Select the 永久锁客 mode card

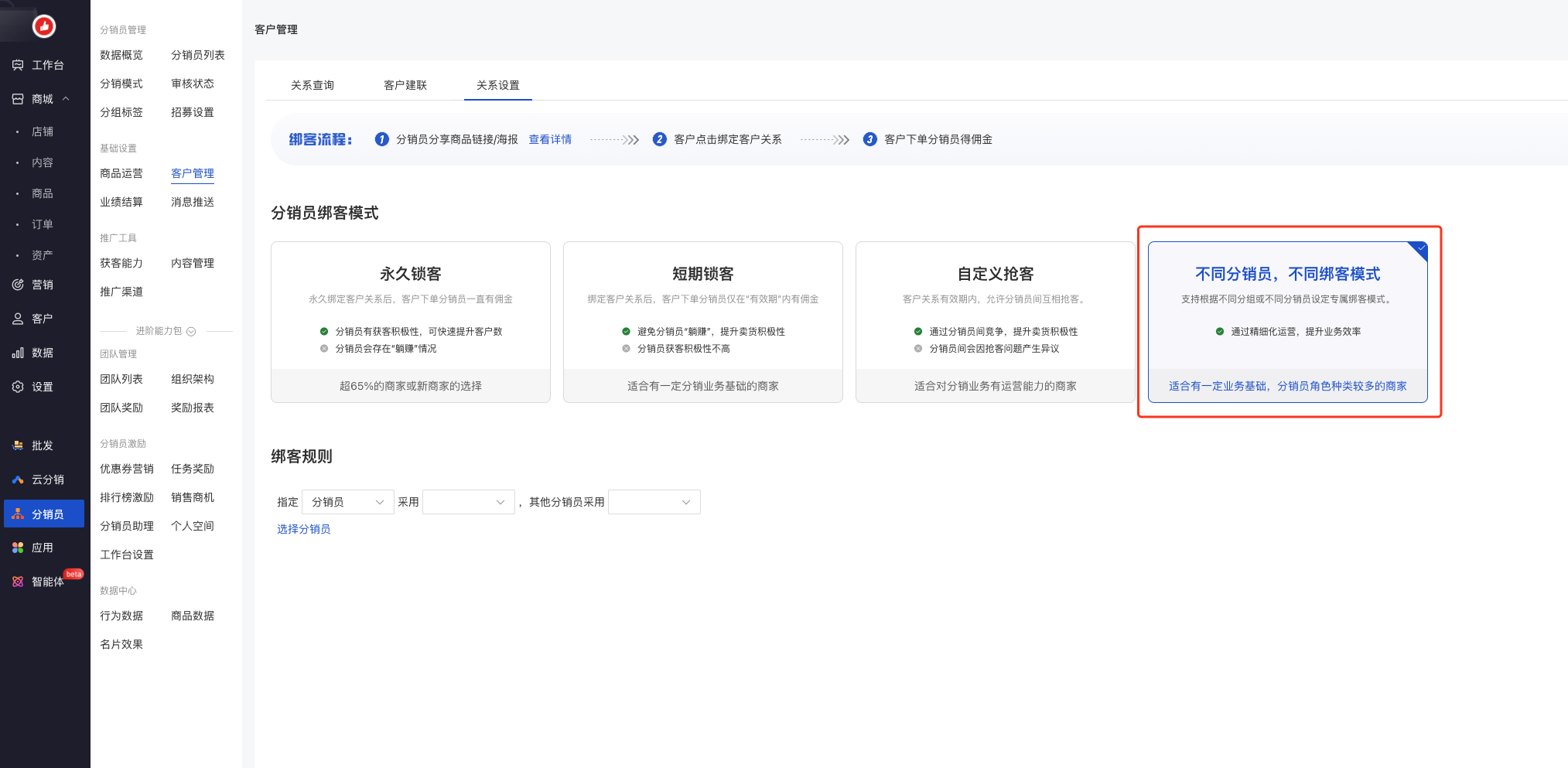tap(411, 322)
